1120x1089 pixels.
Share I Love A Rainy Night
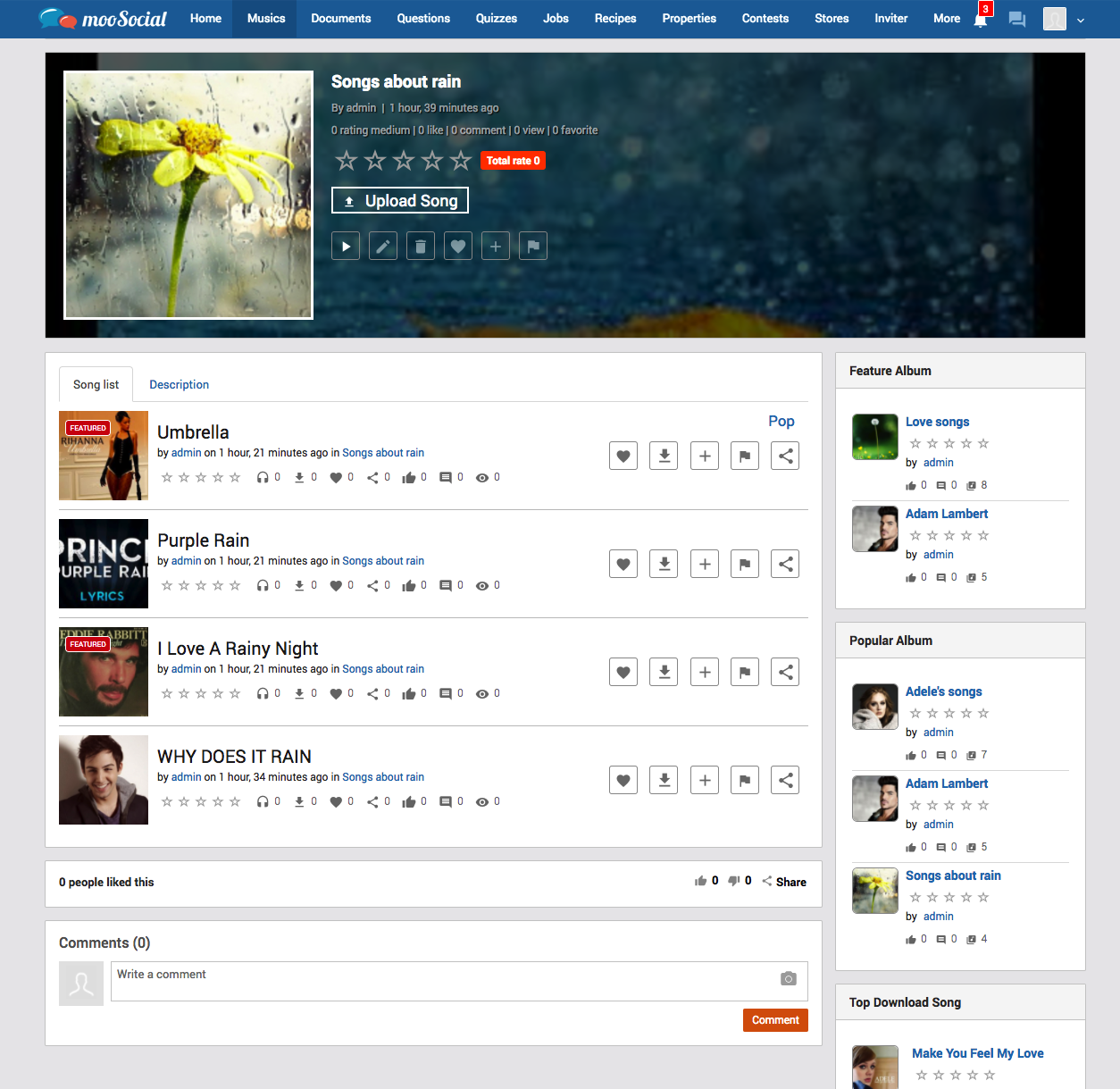[x=785, y=672]
